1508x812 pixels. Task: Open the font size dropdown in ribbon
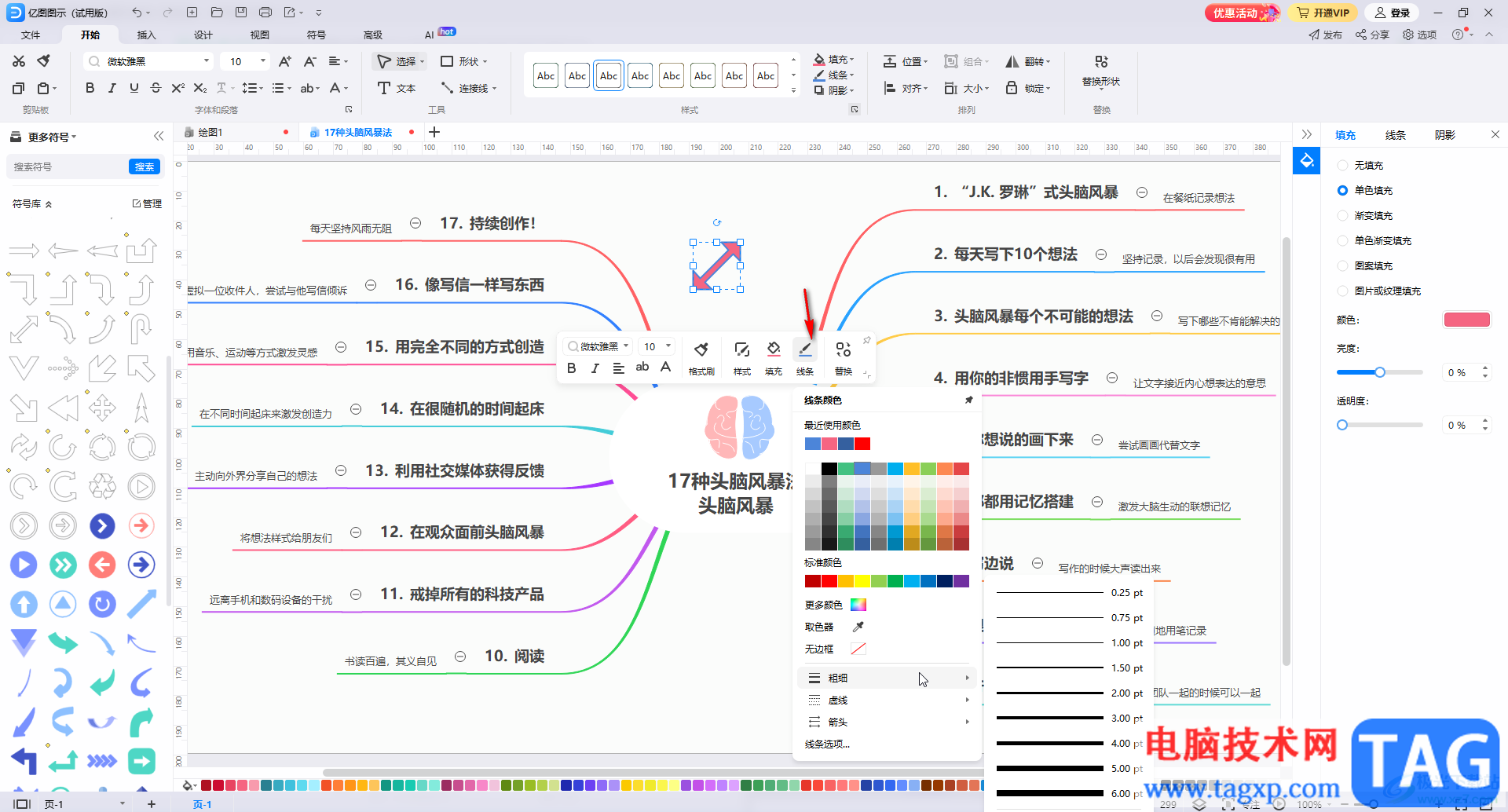[263, 61]
